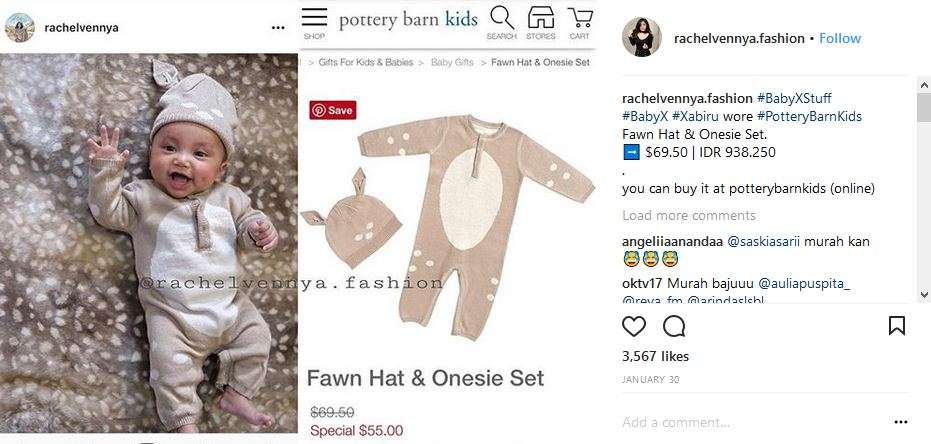
Task: Save post with the bookmark icon
Action: point(897,326)
